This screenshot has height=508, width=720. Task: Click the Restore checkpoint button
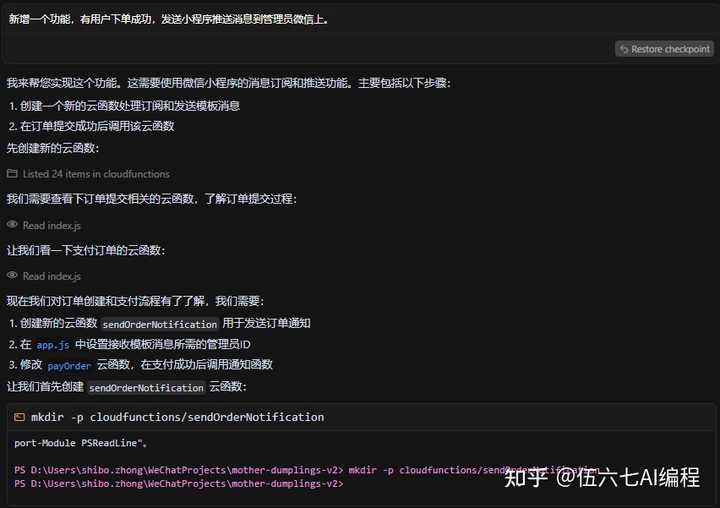click(x=665, y=49)
